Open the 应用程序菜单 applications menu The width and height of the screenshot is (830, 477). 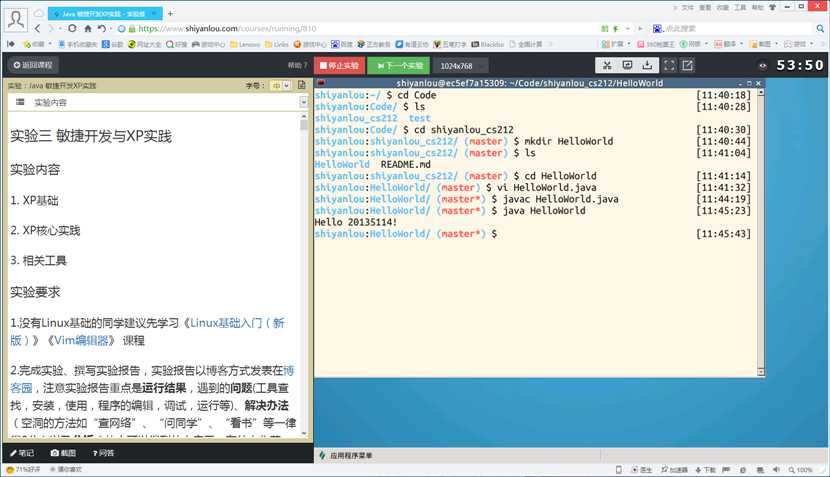(x=346, y=455)
